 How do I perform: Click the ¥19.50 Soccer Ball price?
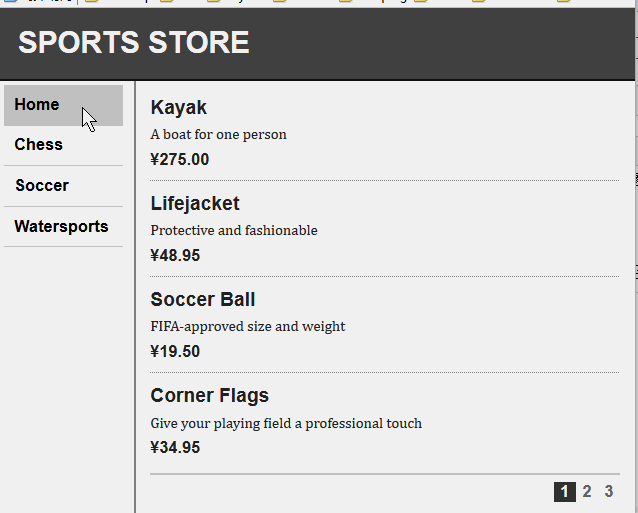click(175, 351)
